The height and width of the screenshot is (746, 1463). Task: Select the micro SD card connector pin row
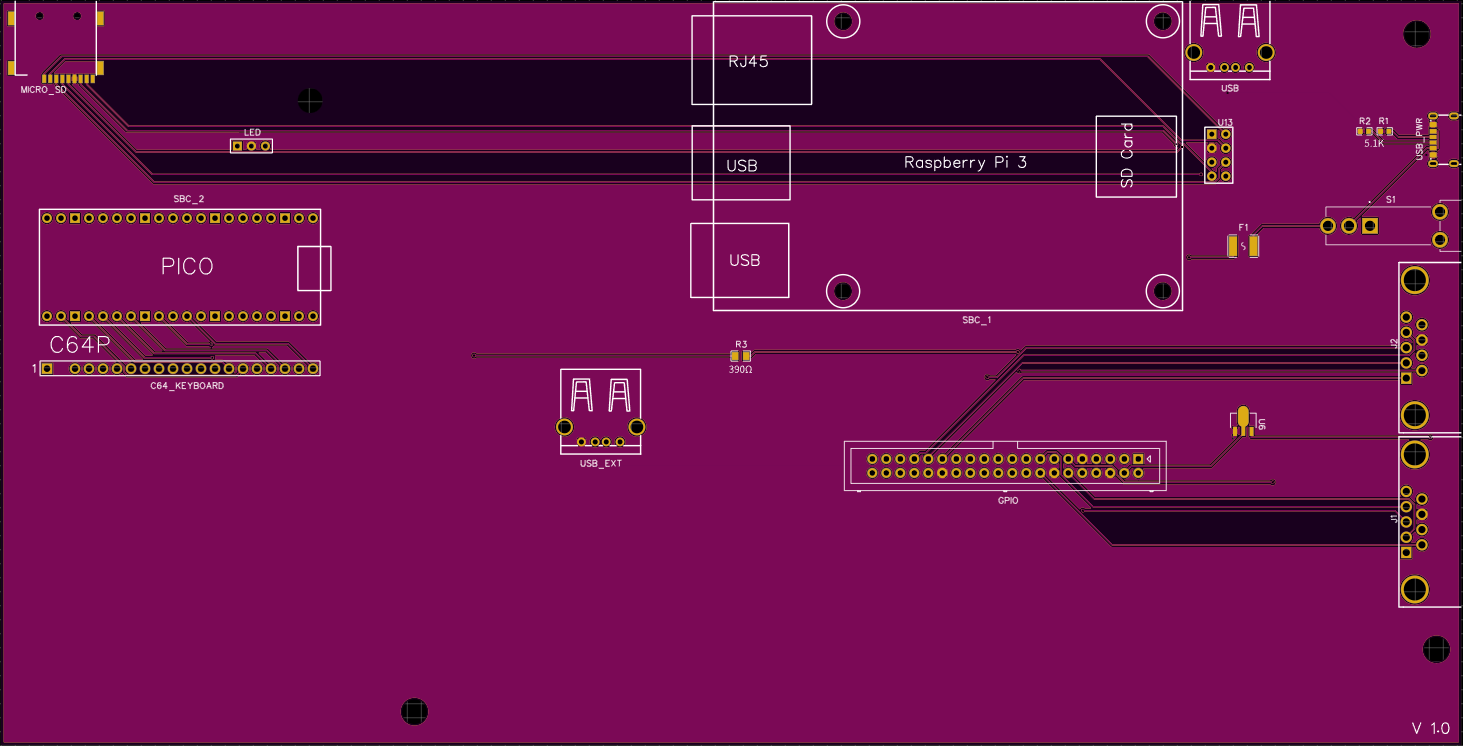(68, 78)
